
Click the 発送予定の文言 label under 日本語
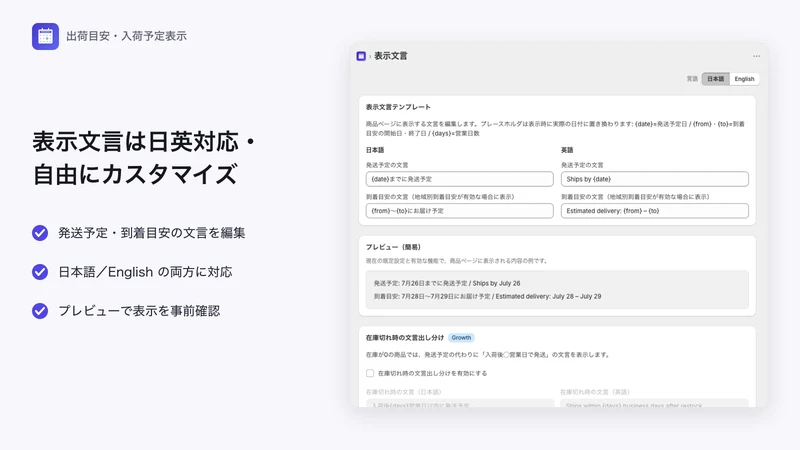387,165
